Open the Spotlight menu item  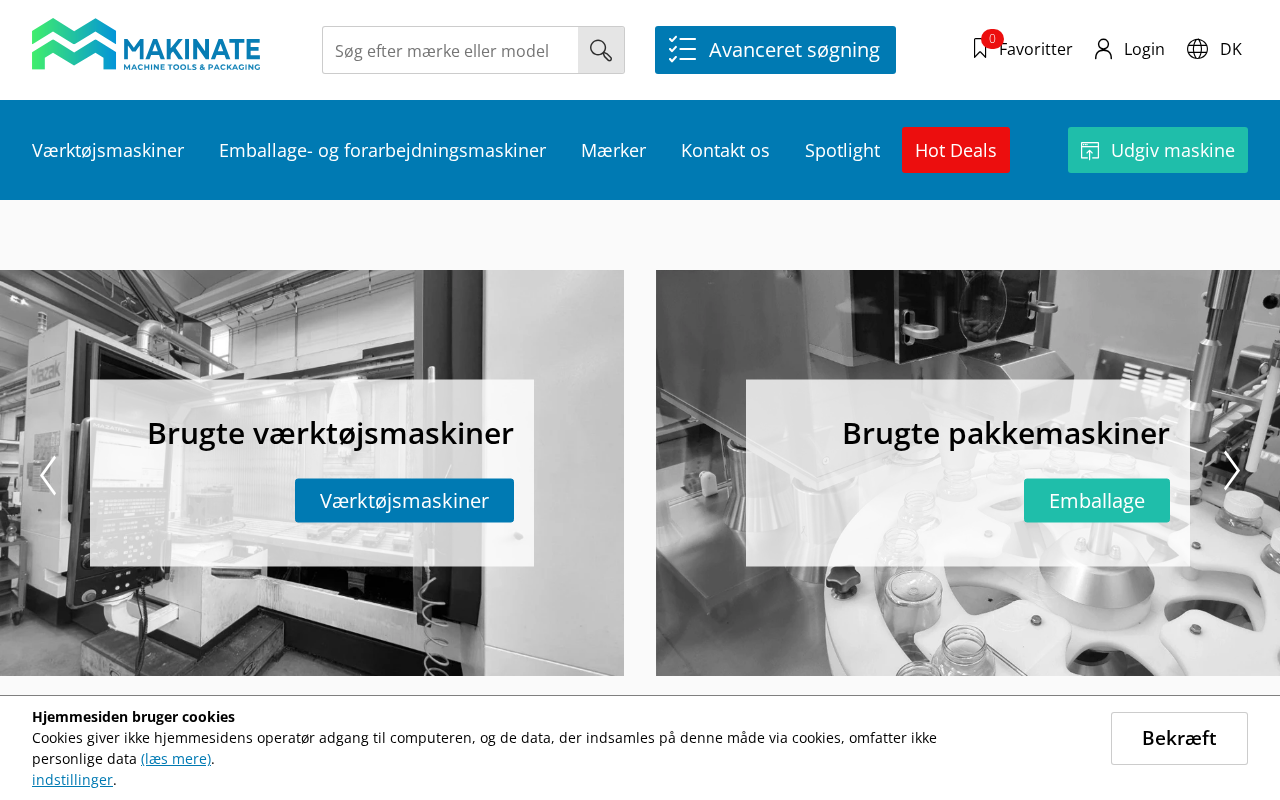[x=842, y=150]
